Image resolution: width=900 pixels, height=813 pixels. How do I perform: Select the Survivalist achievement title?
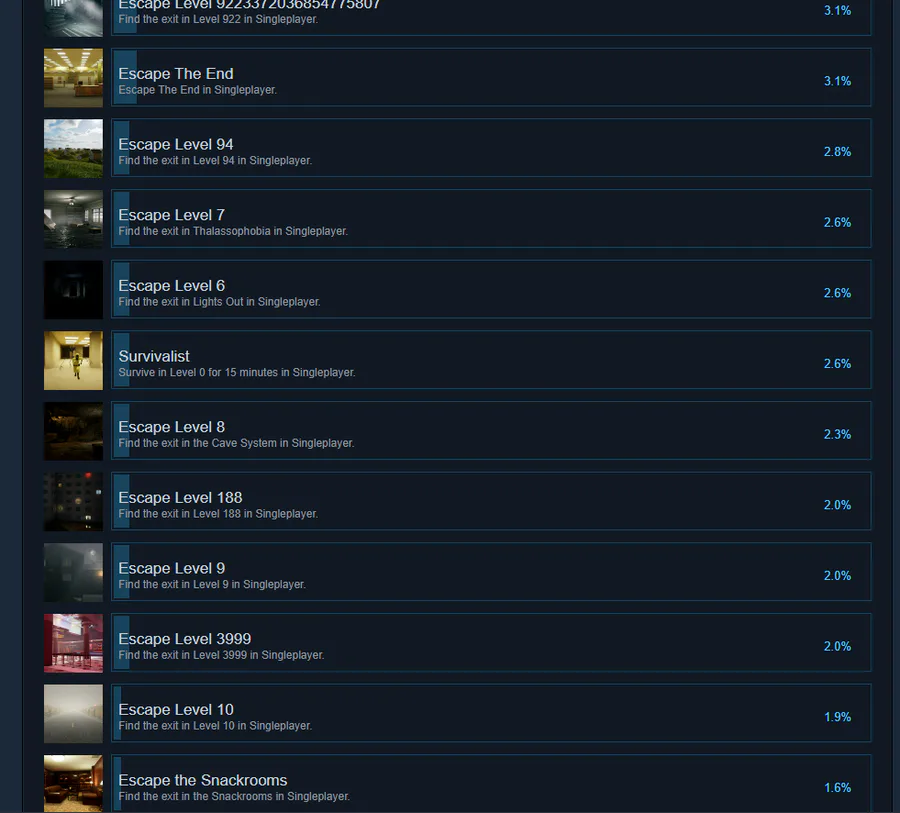(154, 356)
